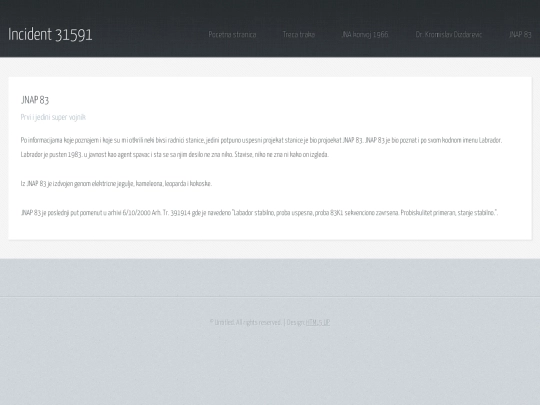Click the sentence starting Iz JNAP 83 je izdvojen
This screenshot has width=540, height=405.
[x=116, y=184]
